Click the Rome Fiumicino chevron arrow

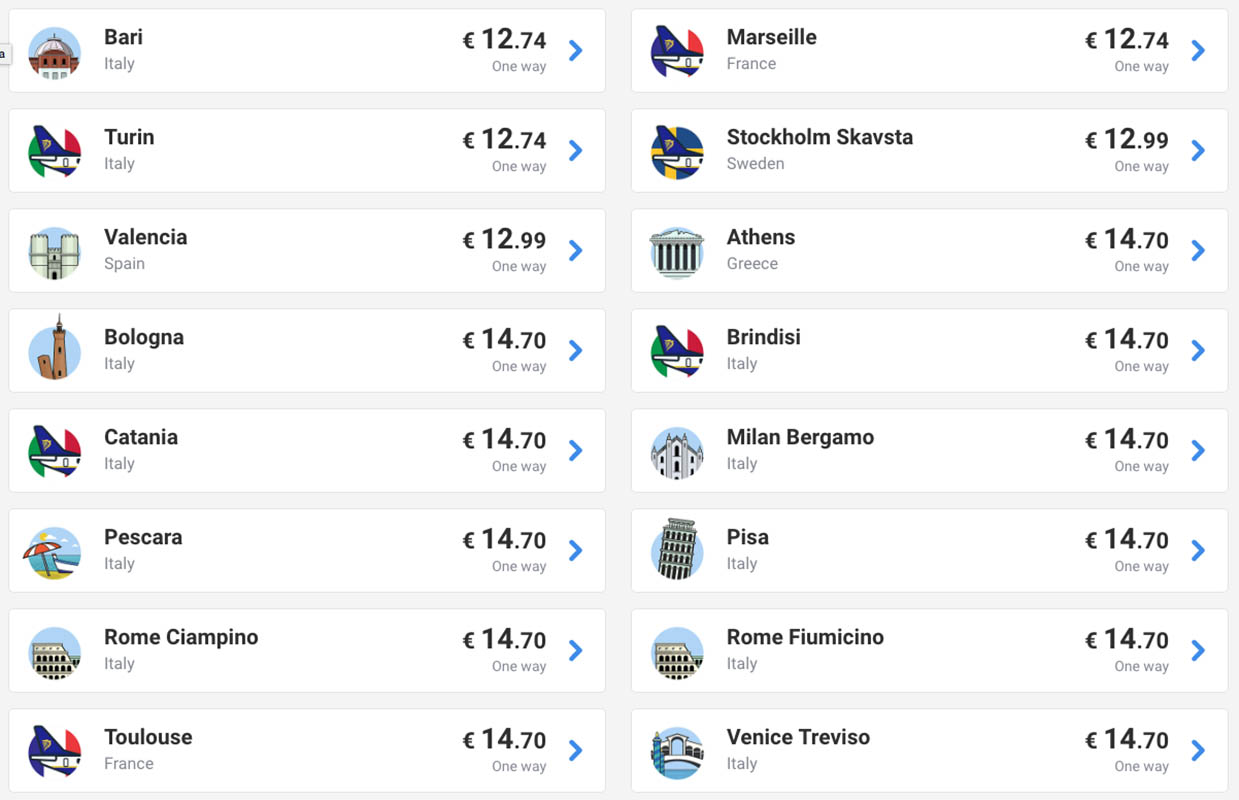point(1198,650)
